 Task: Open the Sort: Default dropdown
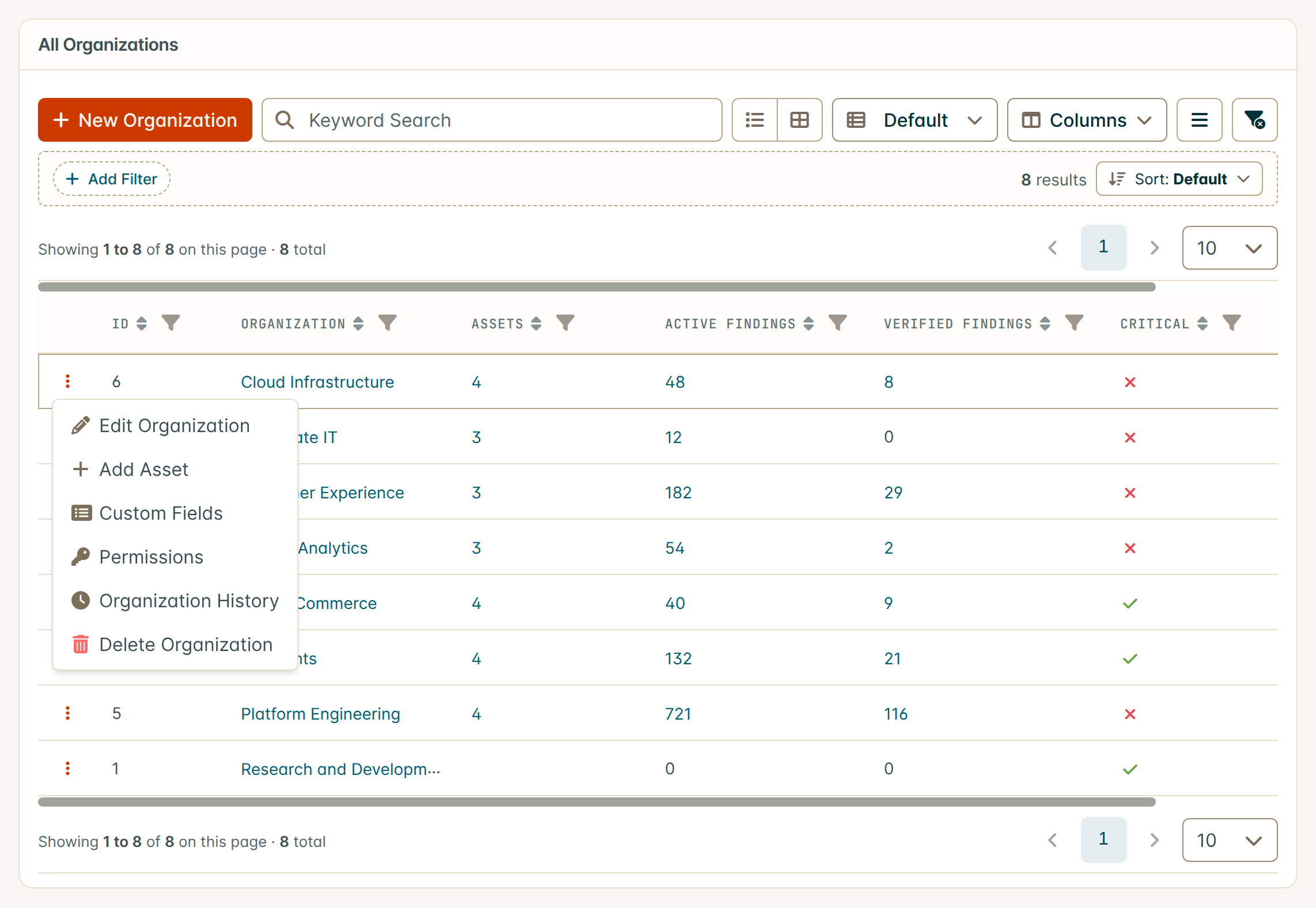1179,179
